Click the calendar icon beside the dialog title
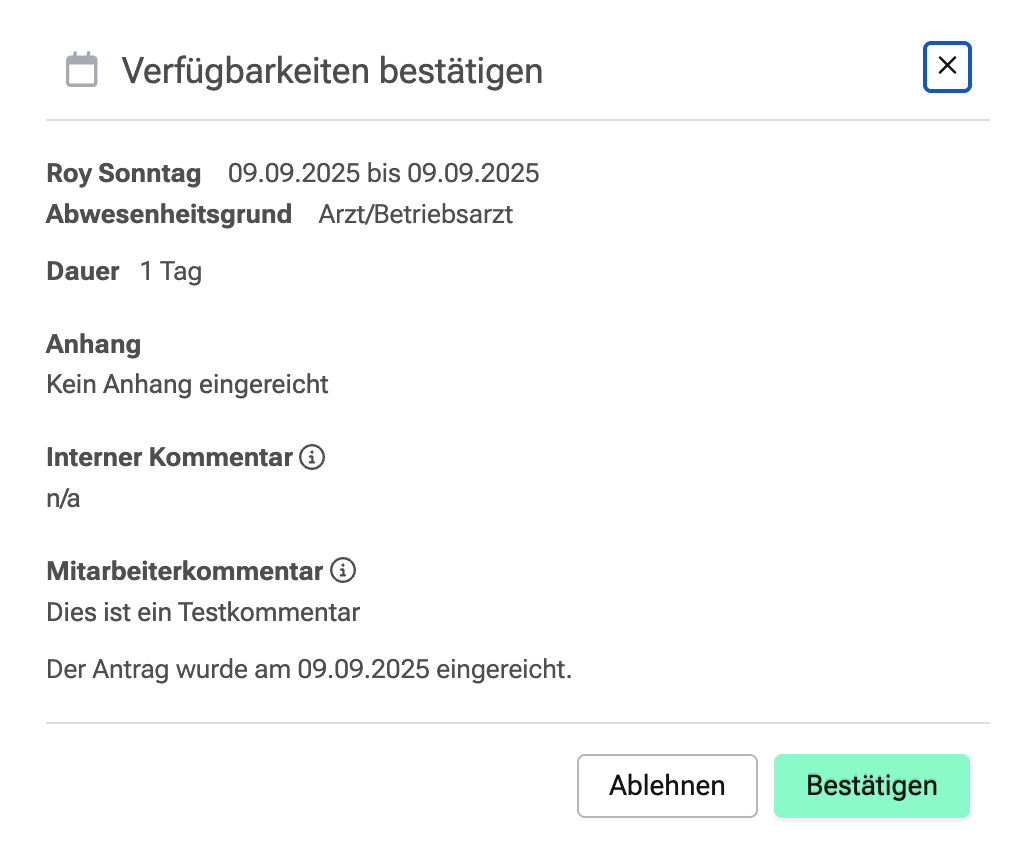1036x846 pixels. [82, 71]
